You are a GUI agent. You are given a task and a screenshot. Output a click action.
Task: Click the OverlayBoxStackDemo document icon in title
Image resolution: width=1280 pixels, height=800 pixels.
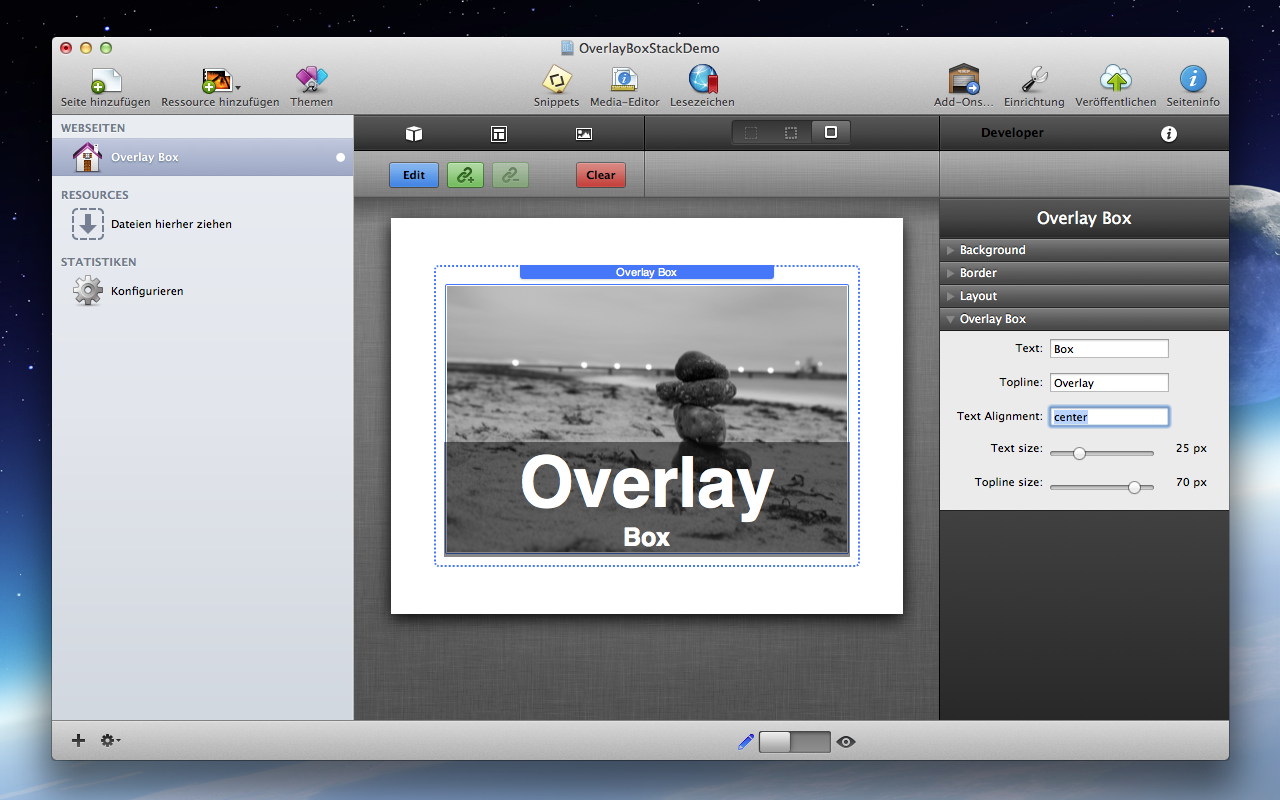567,48
